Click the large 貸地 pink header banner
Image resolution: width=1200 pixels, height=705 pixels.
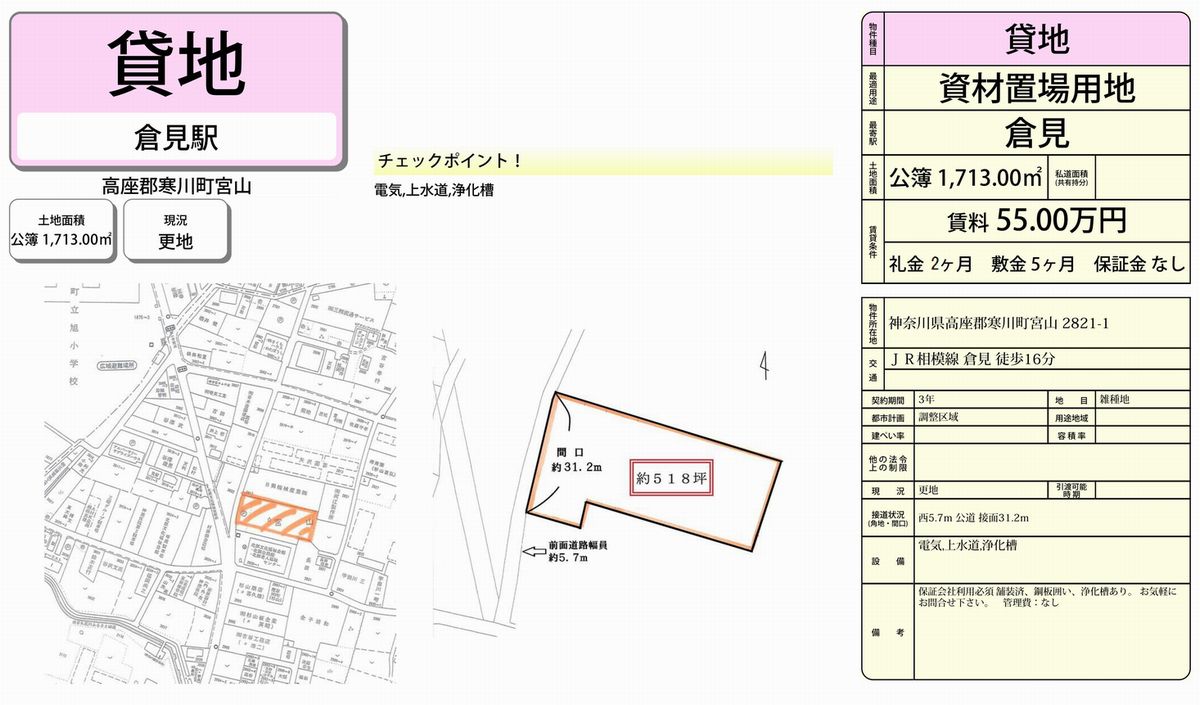177,63
